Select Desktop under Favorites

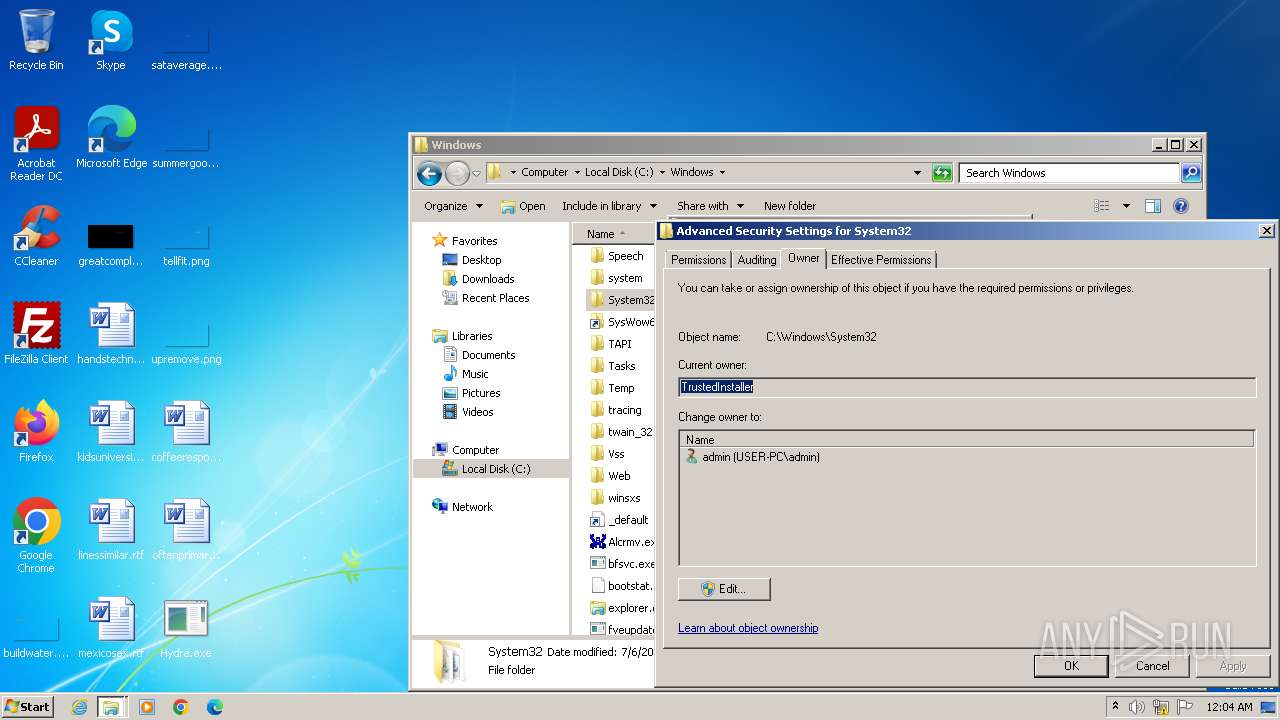pyautogui.click(x=481, y=260)
